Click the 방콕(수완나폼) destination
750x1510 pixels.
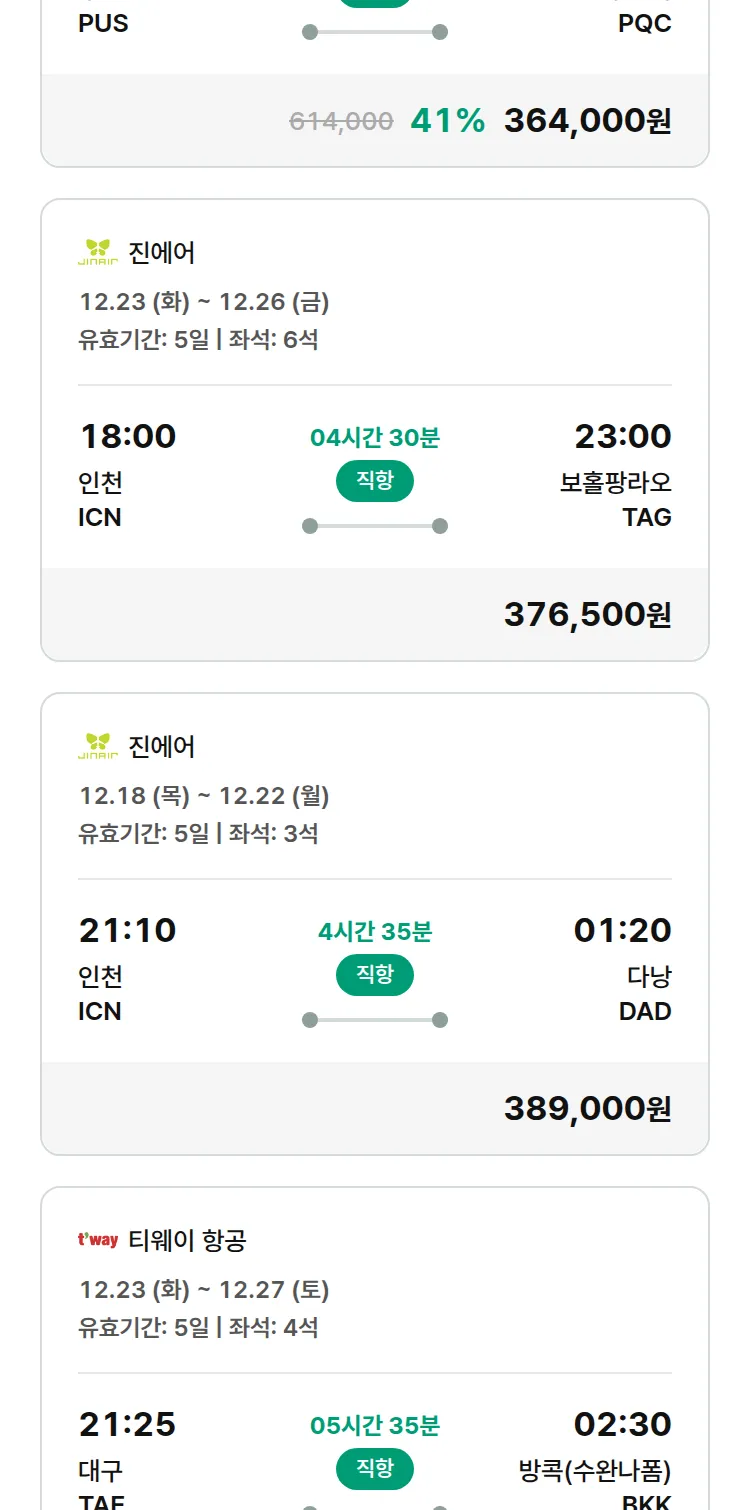[594, 1471]
